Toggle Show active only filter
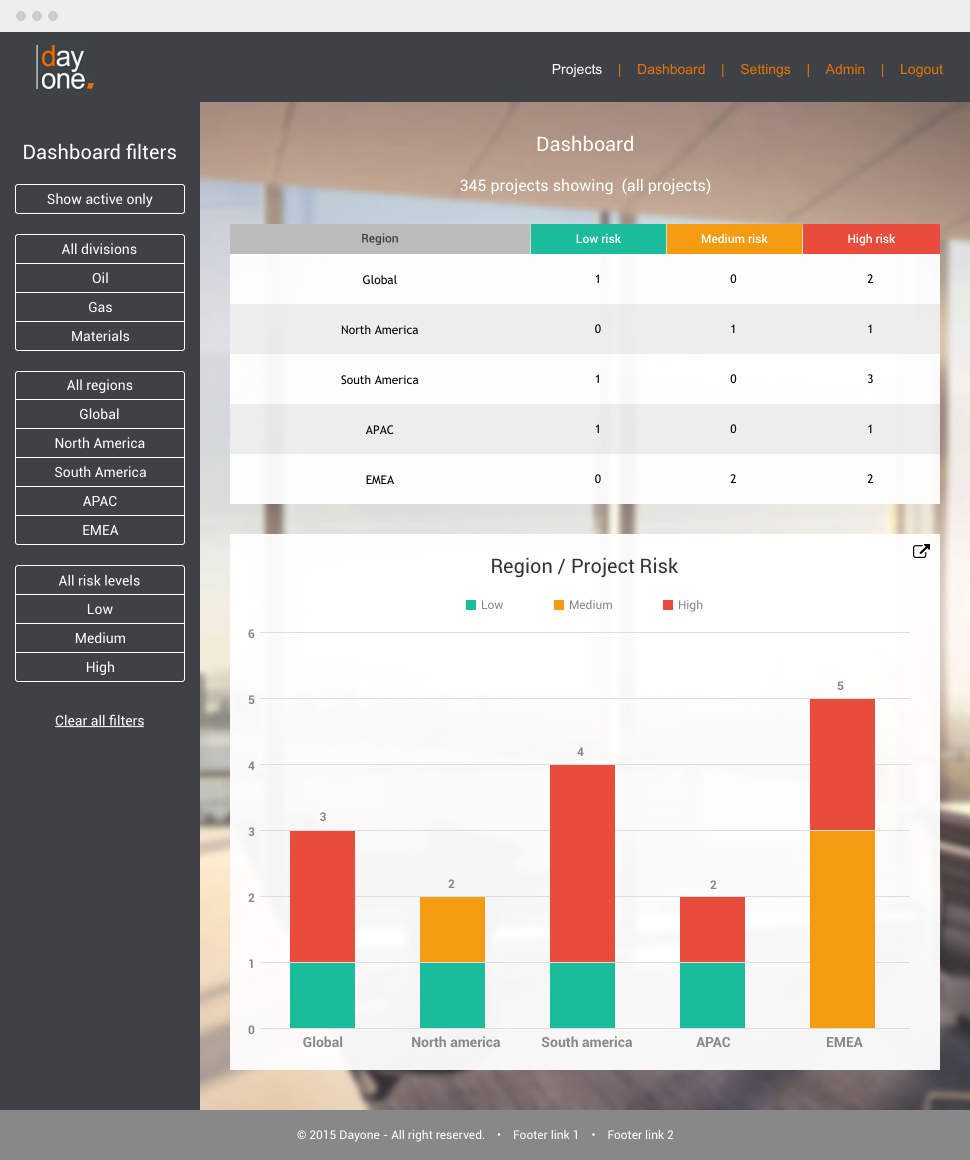The image size is (970, 1160). [100, 199]
